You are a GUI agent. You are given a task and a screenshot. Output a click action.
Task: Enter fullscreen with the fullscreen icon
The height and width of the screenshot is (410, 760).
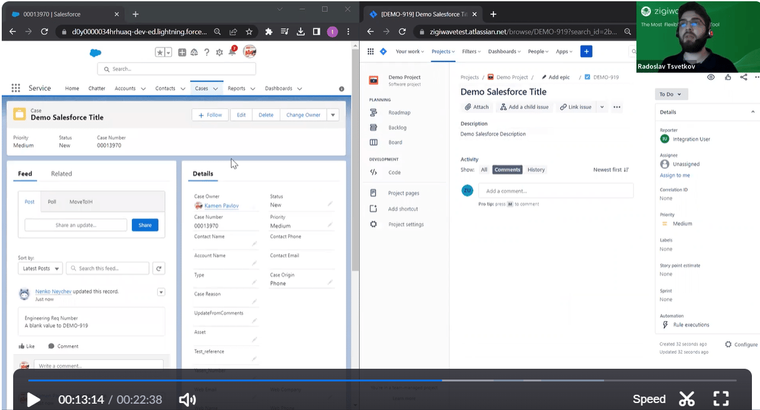pos(721,399)
